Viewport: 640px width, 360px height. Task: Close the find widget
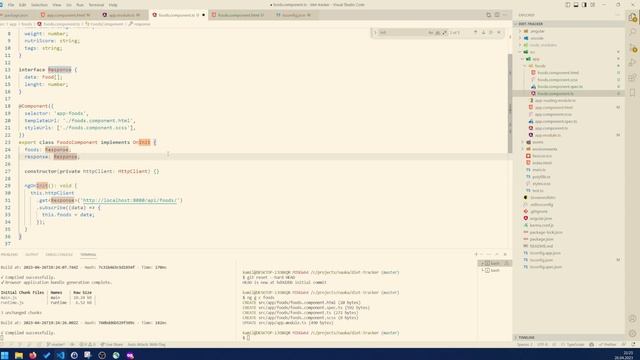(x=499, y=32)
